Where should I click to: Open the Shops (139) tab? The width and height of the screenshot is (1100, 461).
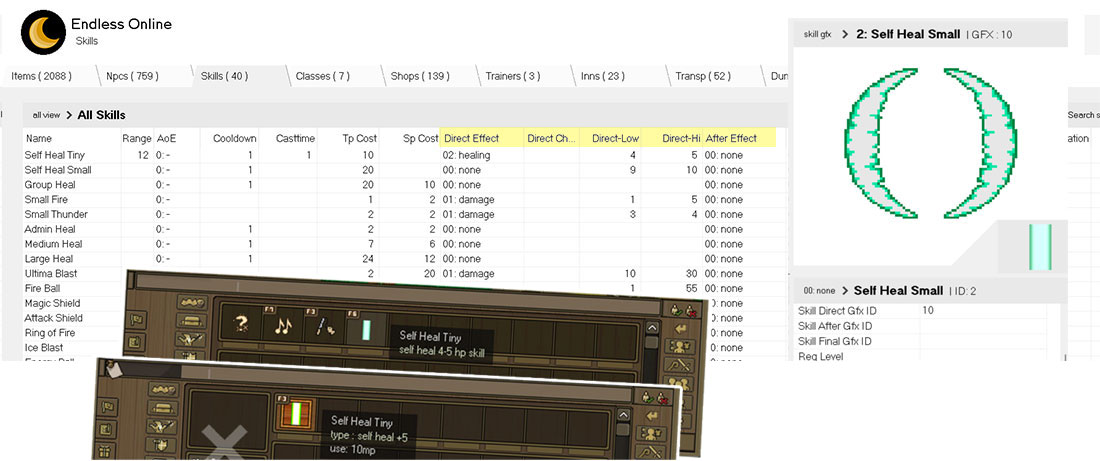click(x=419, y=76)
